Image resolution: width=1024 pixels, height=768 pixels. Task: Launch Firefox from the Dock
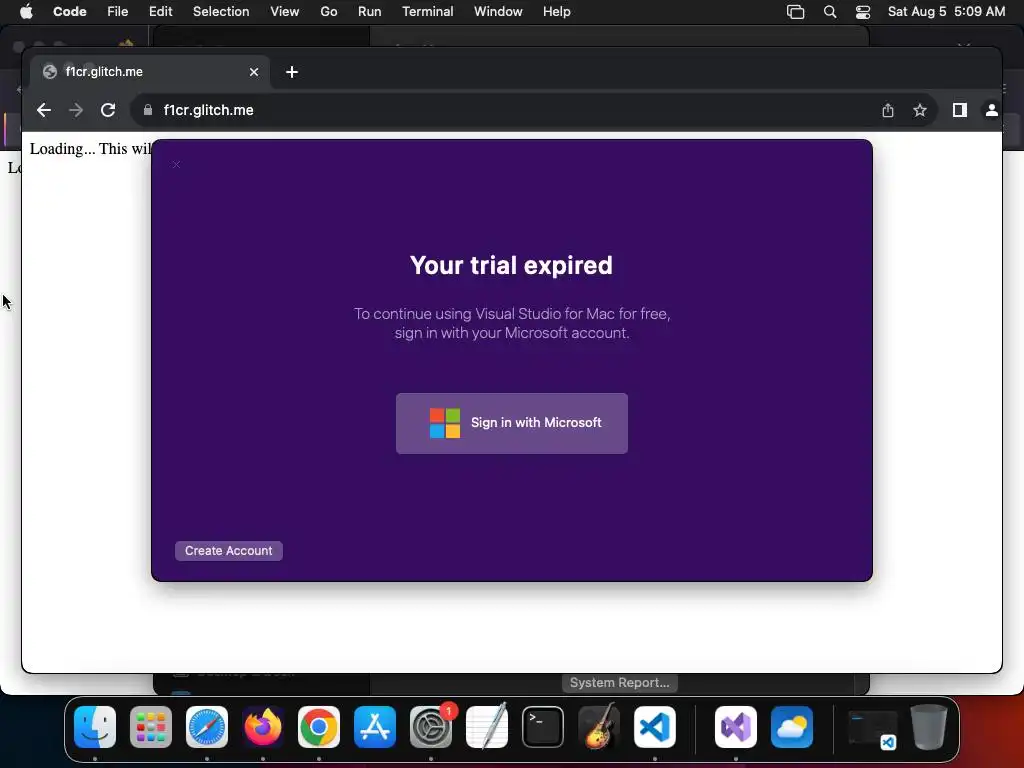pyautogui.click(x=263, y=727)
